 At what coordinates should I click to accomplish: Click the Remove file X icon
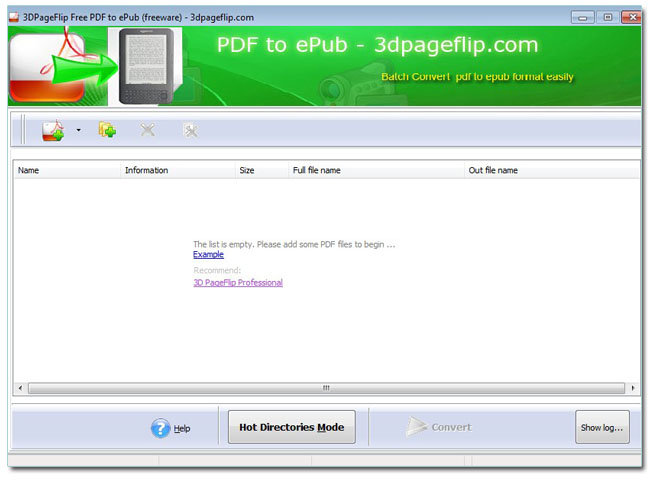[x=148, y=130]
